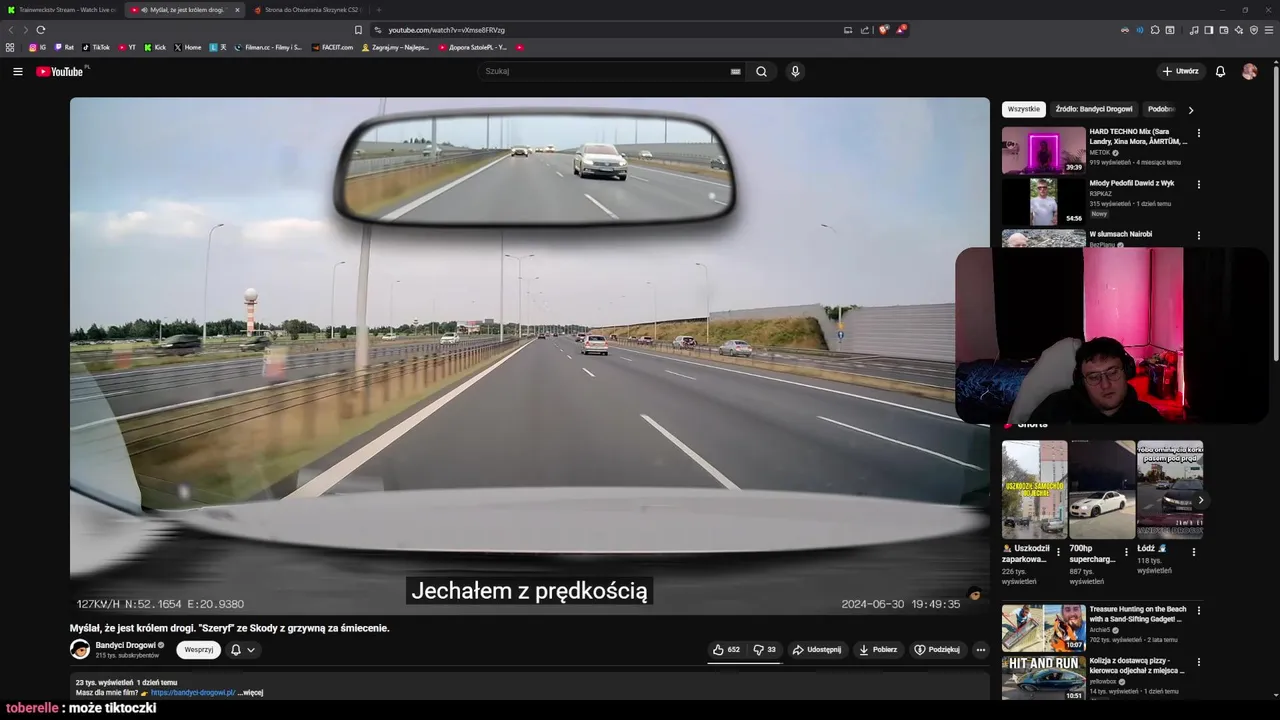This screenshot has width=1280, height=720.
Task: Show next Shorts with the arrow
Action: (1200, 500)
